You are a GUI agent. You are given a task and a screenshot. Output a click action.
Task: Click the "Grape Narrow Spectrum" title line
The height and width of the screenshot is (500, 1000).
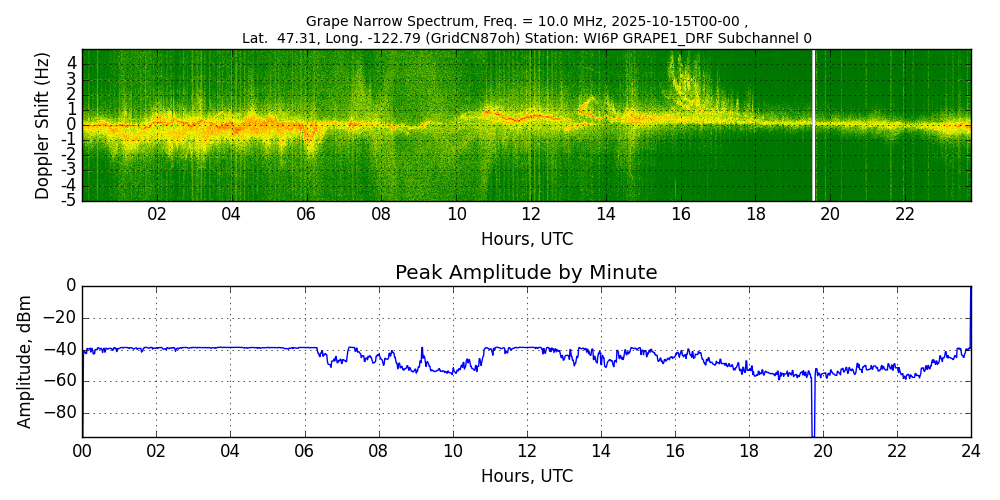click(x=526, y=21)
